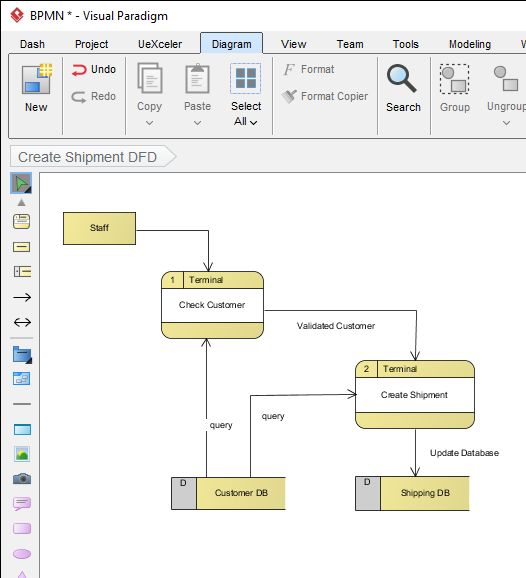Select the one-way Data Flow arrow tool

[x=22, y=297]
